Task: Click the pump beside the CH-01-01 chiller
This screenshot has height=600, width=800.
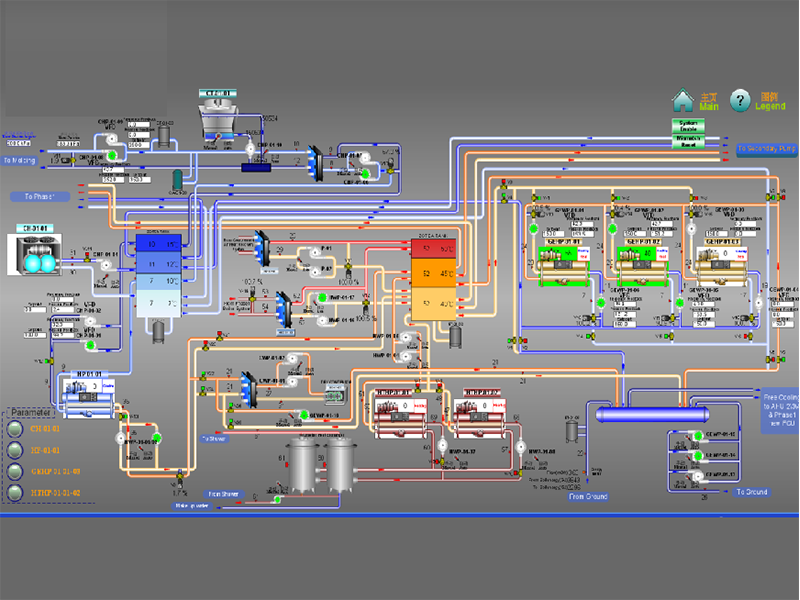Action: [x=106, y=264]
